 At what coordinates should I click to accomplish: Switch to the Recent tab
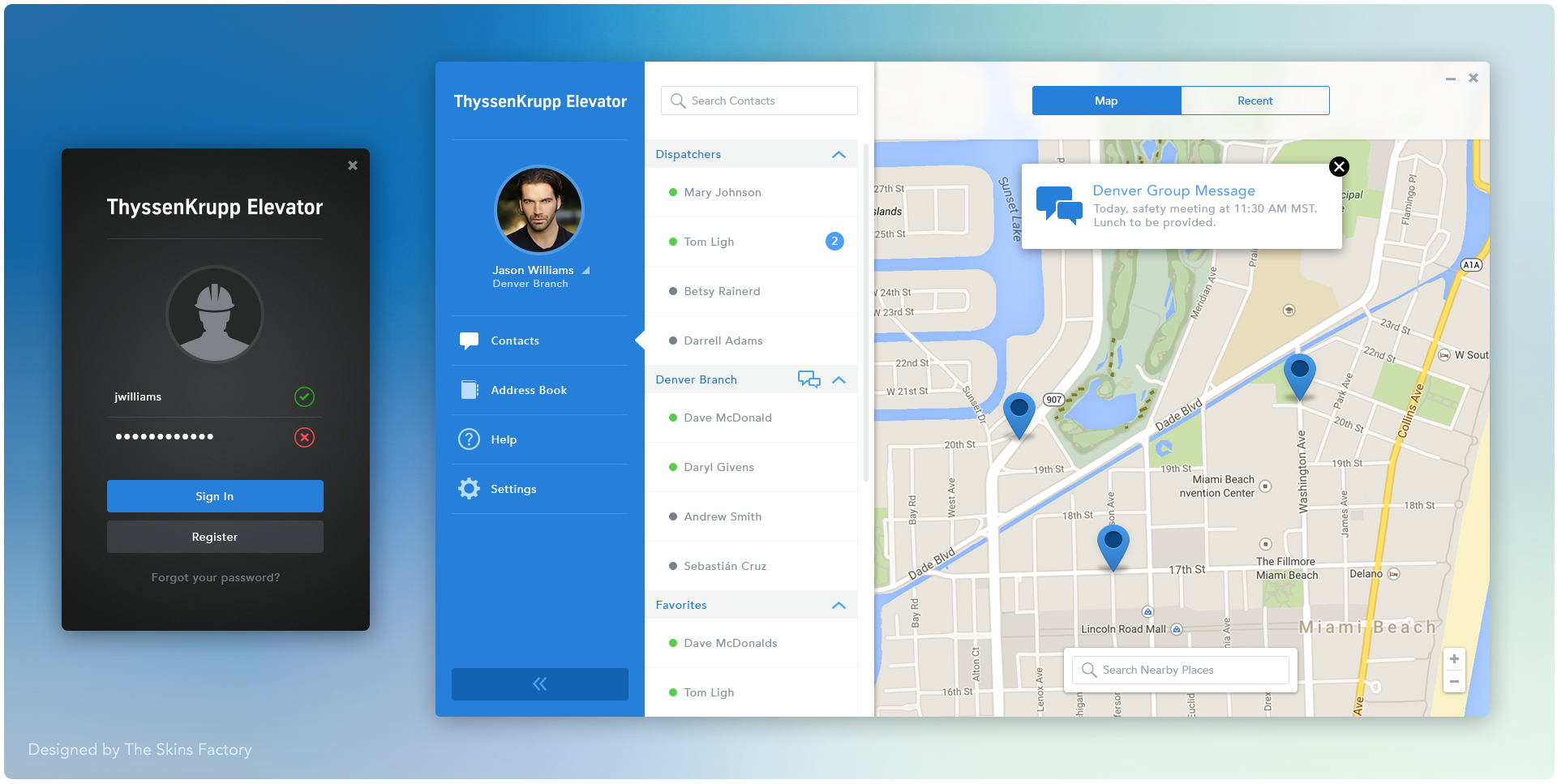1255,101
